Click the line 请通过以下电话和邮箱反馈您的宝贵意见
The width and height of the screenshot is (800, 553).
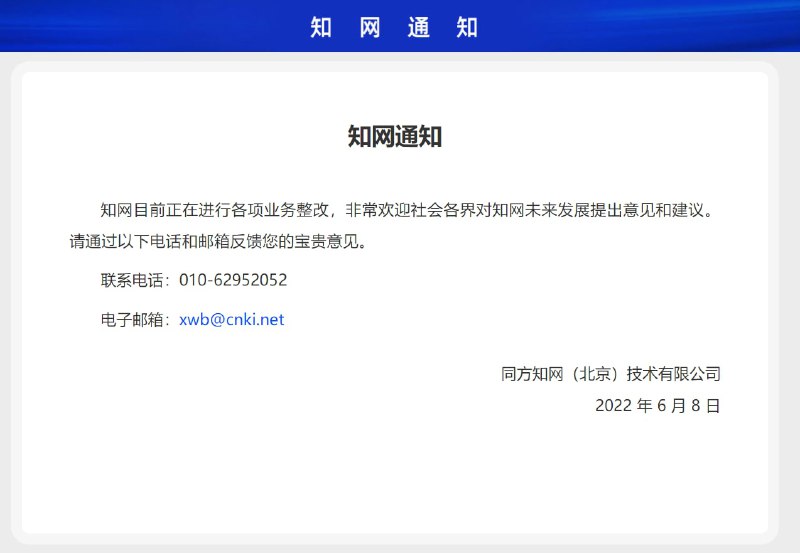(219, 241)
